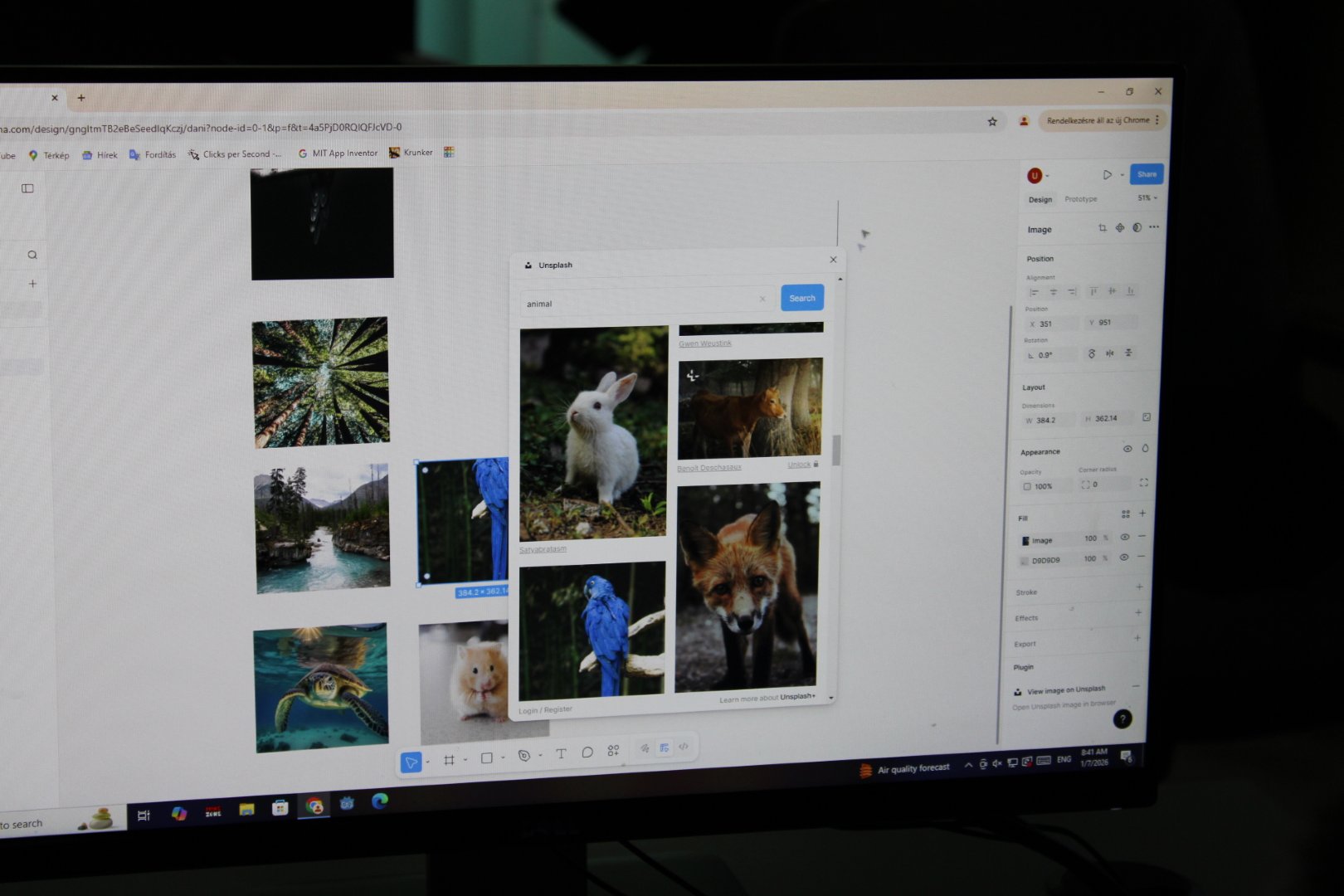1344x896 pixels.
Task: Click the Share button
Action: tap(1147, 174)
